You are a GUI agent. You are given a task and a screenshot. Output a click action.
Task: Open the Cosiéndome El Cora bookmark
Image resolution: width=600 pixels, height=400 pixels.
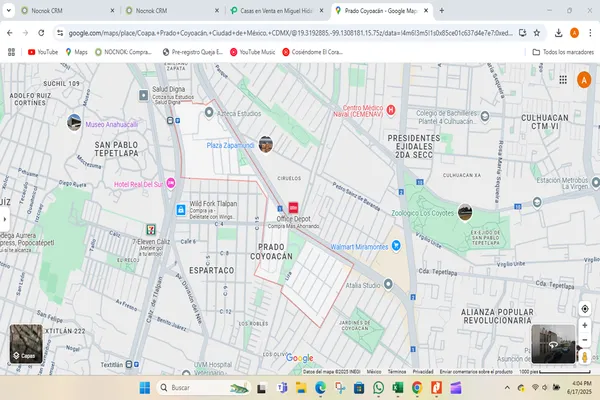point(312,52)
